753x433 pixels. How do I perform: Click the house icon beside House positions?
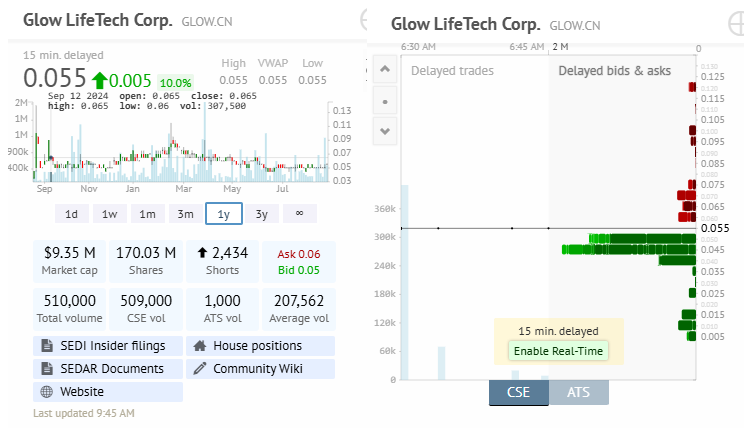point(200,346)
